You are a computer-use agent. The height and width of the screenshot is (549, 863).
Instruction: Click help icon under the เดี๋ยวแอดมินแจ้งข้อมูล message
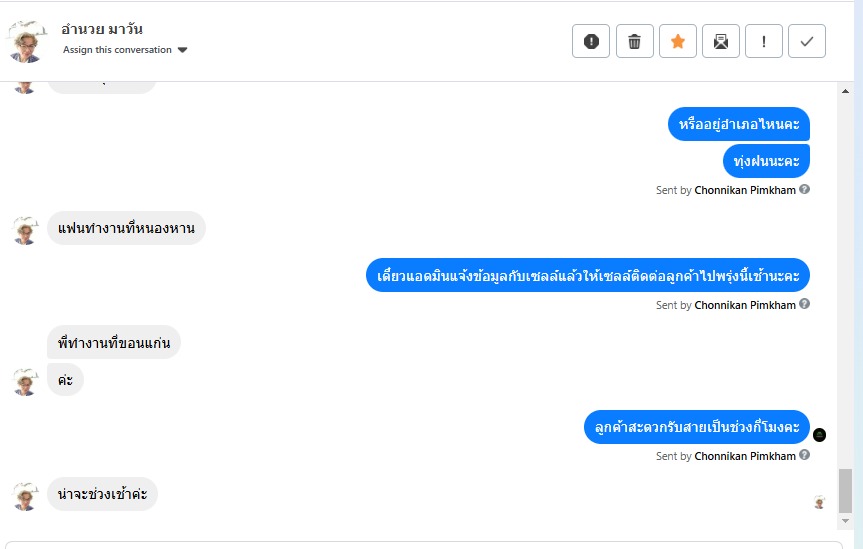[805, 304]
